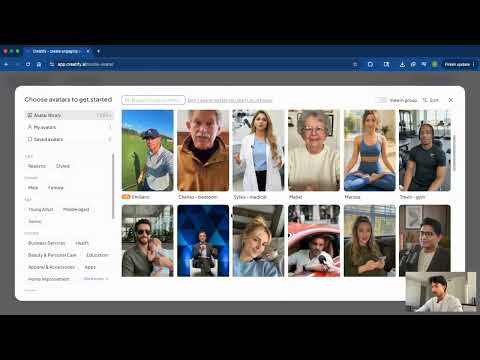The image size is (480, 360).
Task: Choose the woman holding phone avatar
Action: (370, 241)
